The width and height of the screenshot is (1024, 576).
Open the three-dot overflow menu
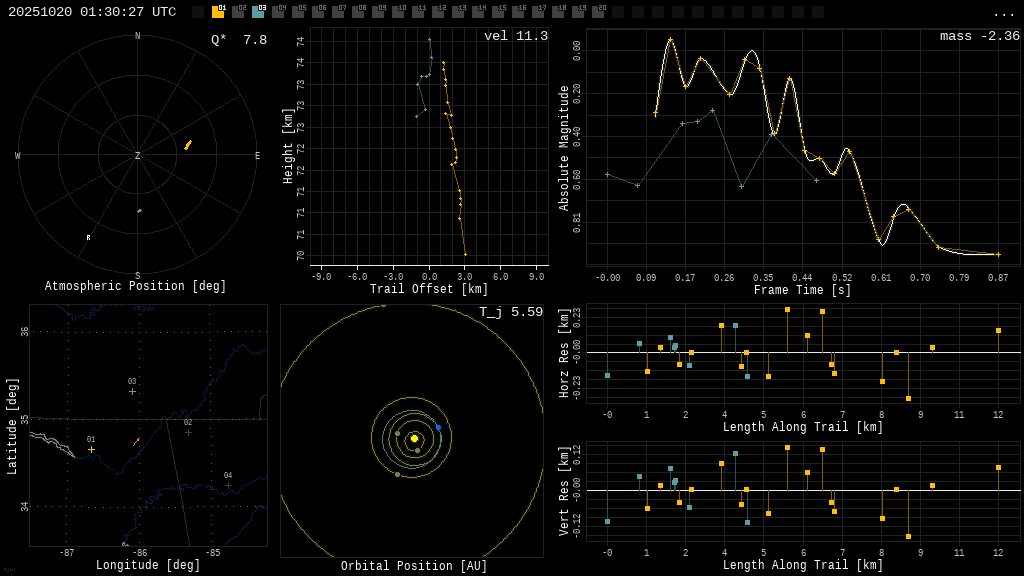[x=1003, y=13]
